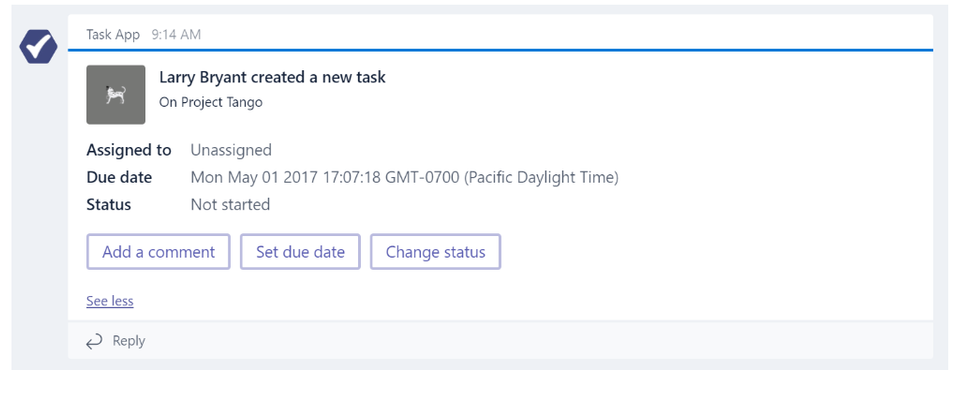This screenshot has width=970, height=400.
Task: Click the title Larry Bryant created a new task
Action: coord(272,77)
